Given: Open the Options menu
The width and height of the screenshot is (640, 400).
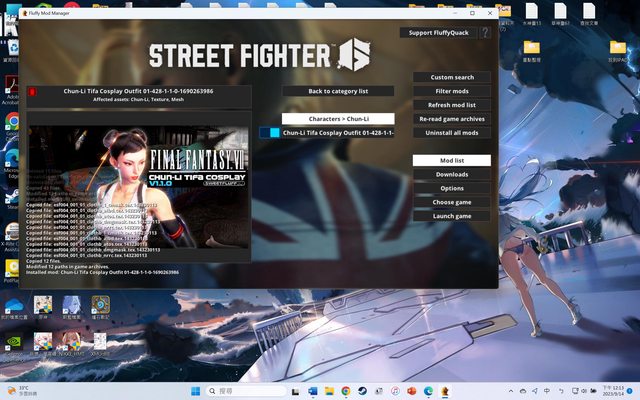Looking at the screenshot, I should (x=451, y=188).
